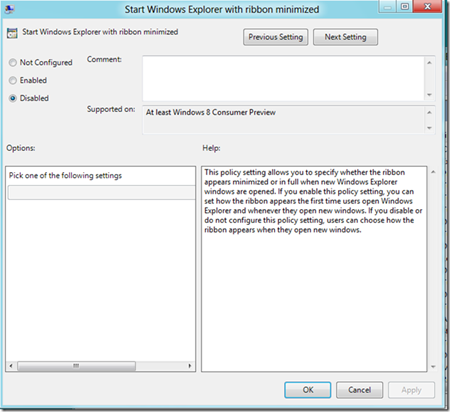Click Supported on box down arrow
The height and width of the screenshot is (412, 450).
coord(429,128)
